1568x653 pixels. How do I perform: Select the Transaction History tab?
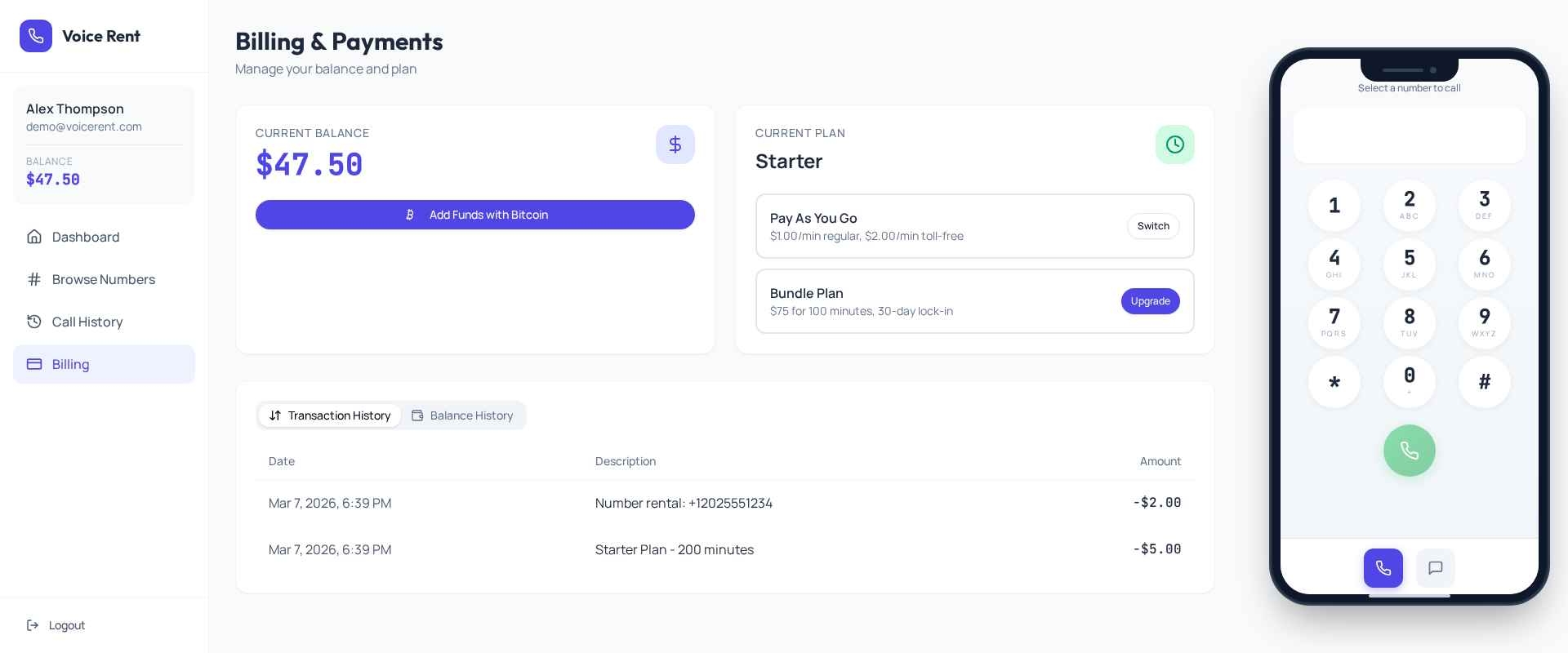coord(330,415)
